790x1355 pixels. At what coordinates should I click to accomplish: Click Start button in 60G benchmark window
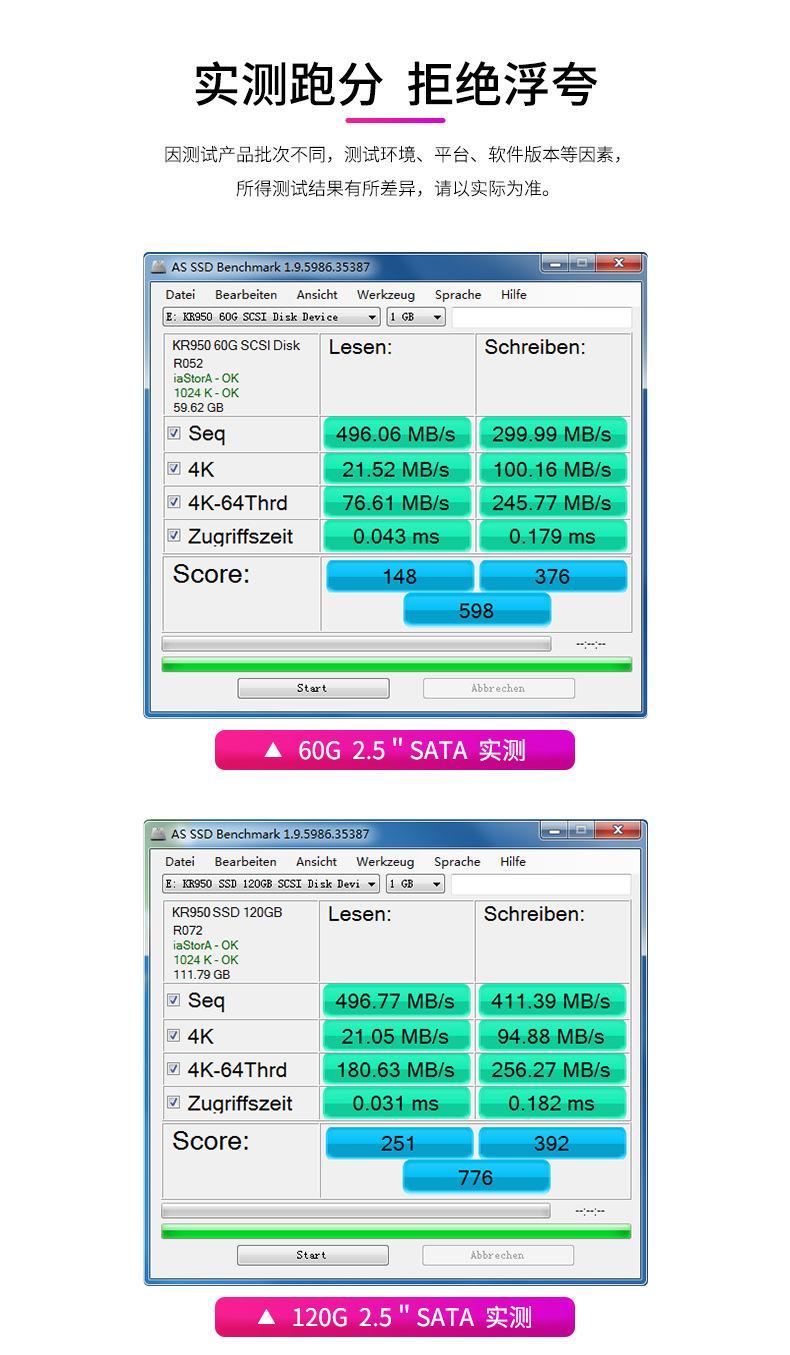click(x=313, y=688)
